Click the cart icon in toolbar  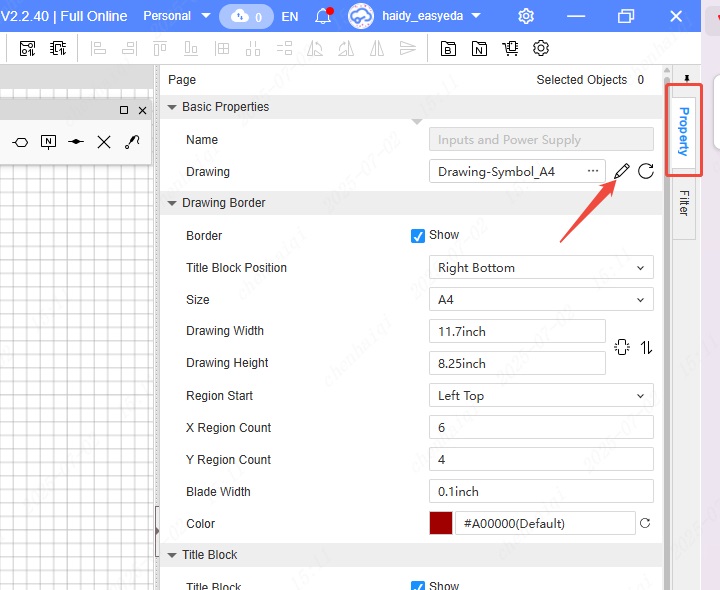pyautogui.click(x=511, y=48)
